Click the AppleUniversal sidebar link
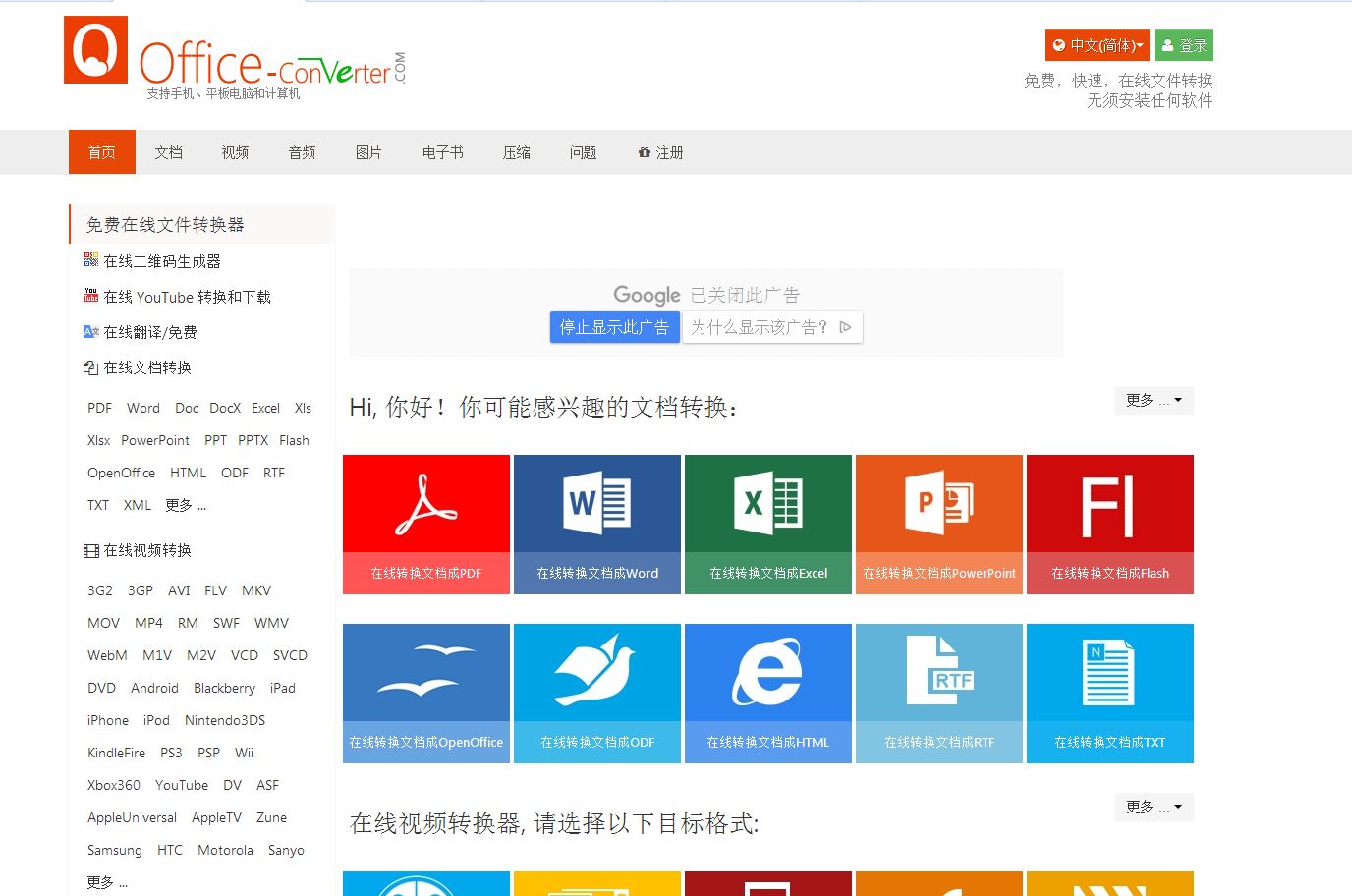The image size is (1352, 896). point(132,817)
